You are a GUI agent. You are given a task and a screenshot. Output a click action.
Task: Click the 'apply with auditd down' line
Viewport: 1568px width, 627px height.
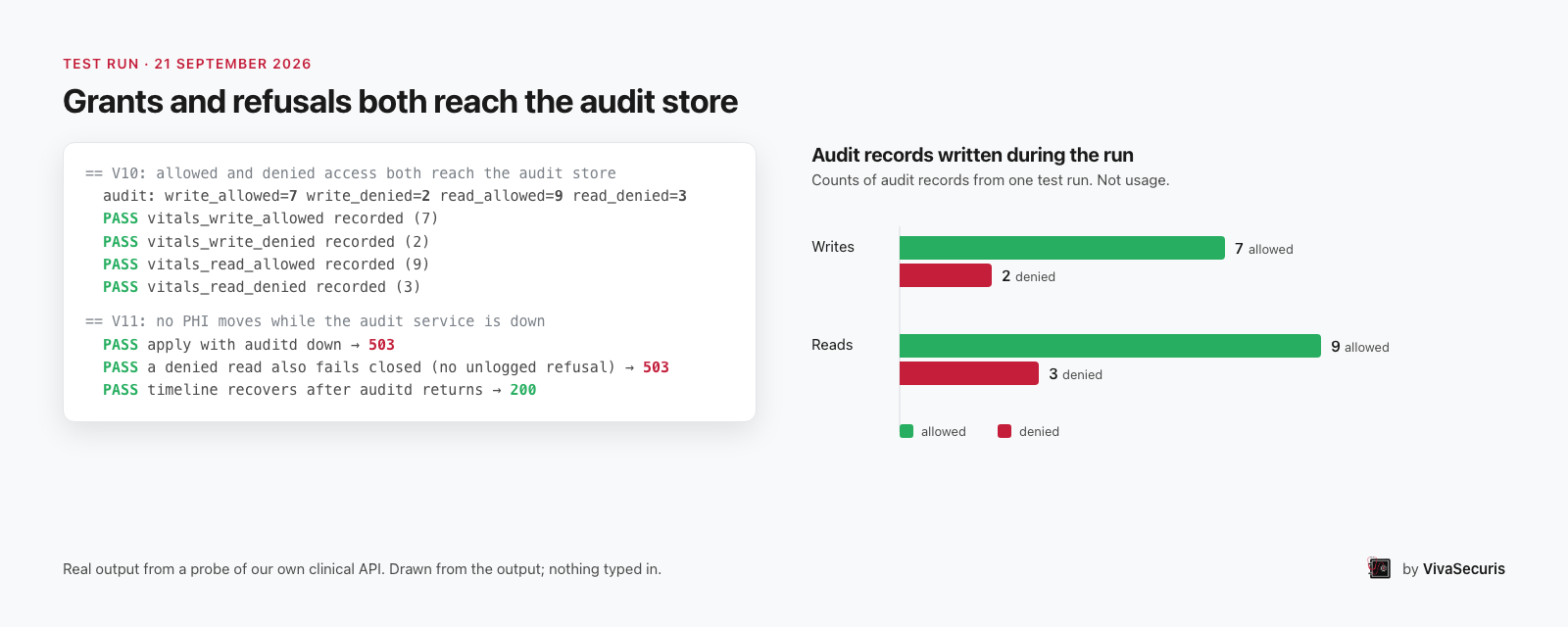[x=249, y=345]
